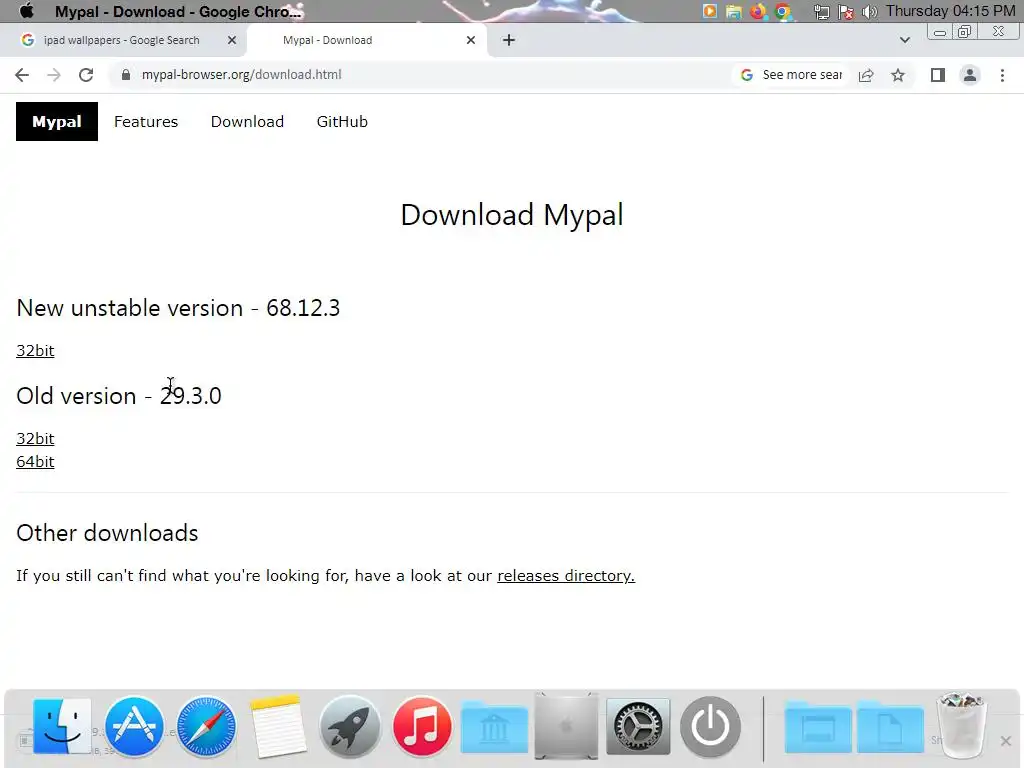Viewport: 1024px width, 768px height.
Task: Open System Preferences gear in dock
Action: point(638,726)
